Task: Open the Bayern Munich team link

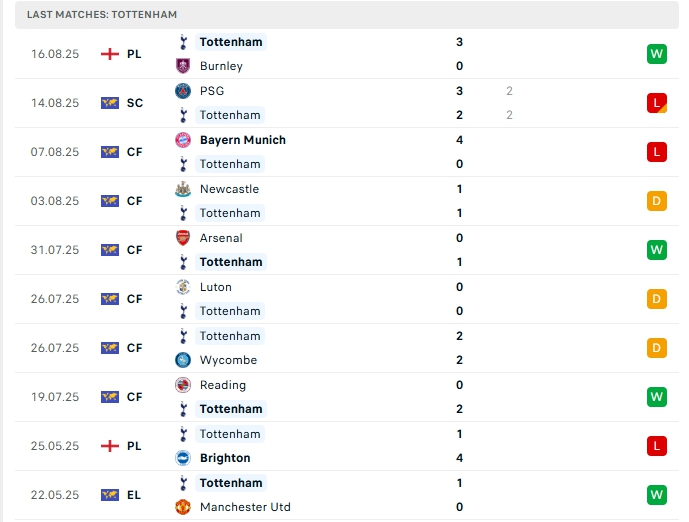Action: pyautogui.click(x=242, y=140)
